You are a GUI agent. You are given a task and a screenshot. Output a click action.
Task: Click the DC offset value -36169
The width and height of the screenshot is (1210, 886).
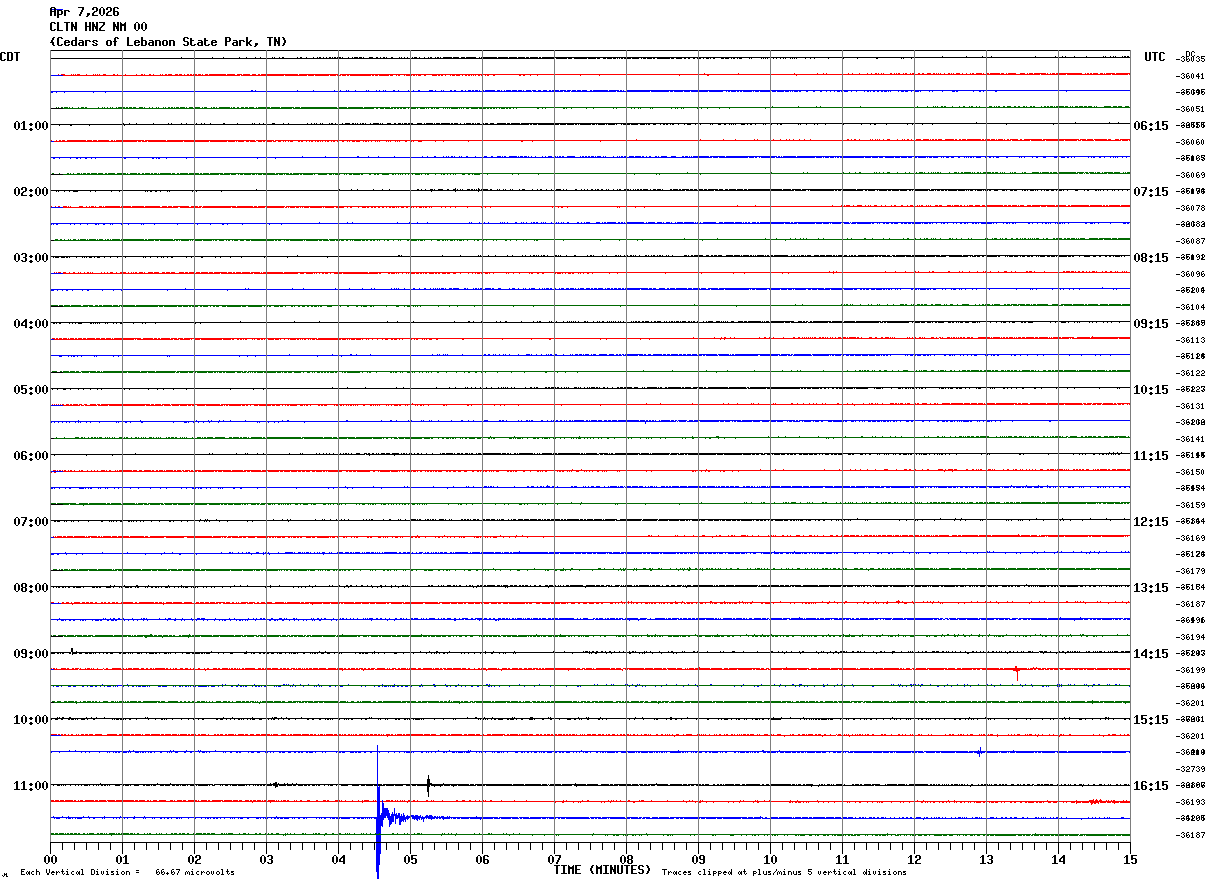[1191, 538]
